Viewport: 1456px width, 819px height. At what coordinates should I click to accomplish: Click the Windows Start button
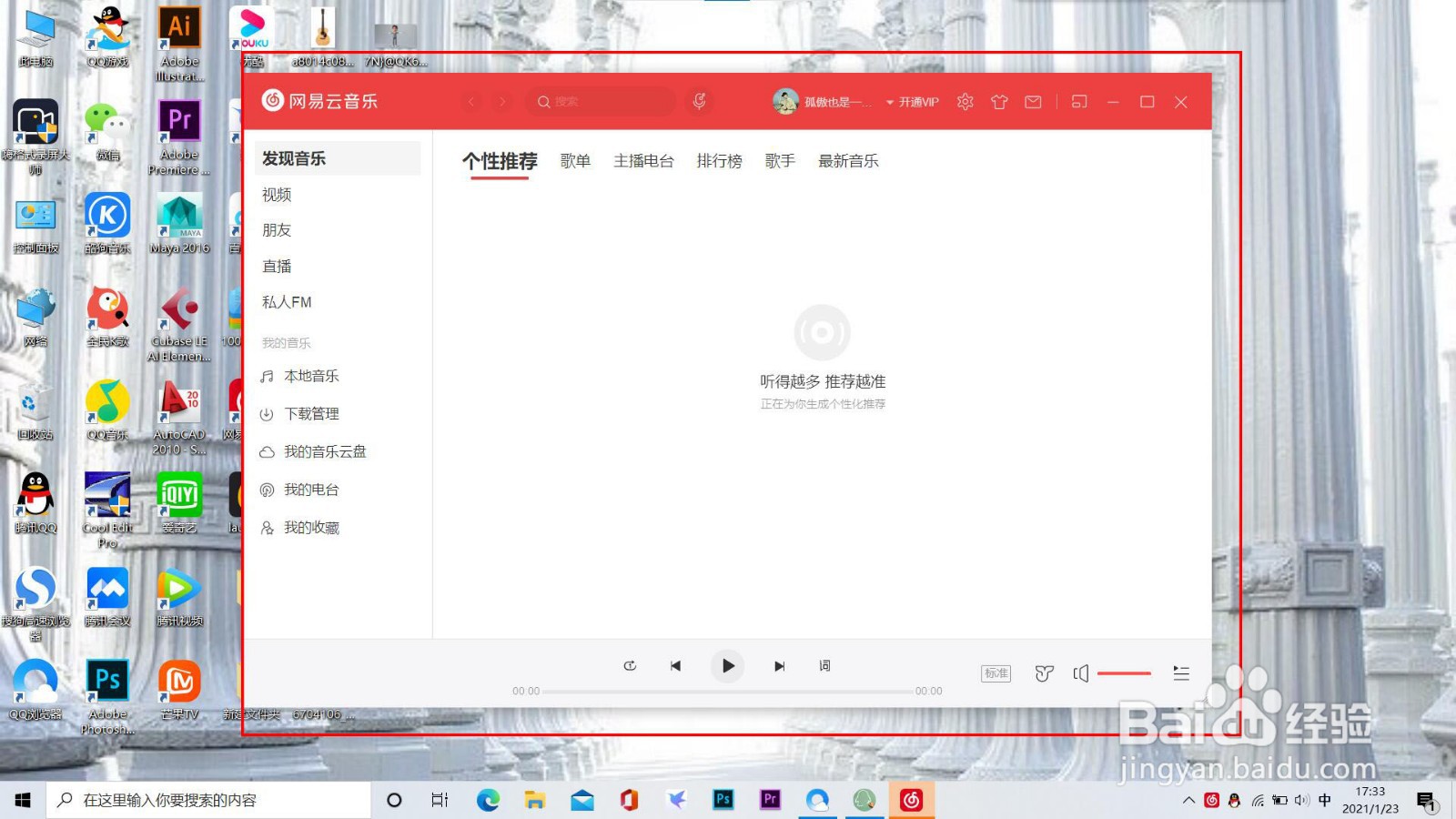23,800
